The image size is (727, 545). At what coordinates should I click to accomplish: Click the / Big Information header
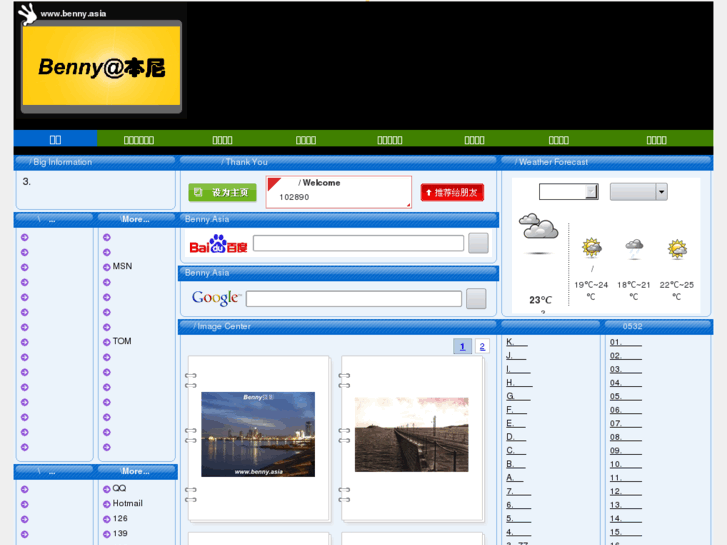tap(60, 162)
